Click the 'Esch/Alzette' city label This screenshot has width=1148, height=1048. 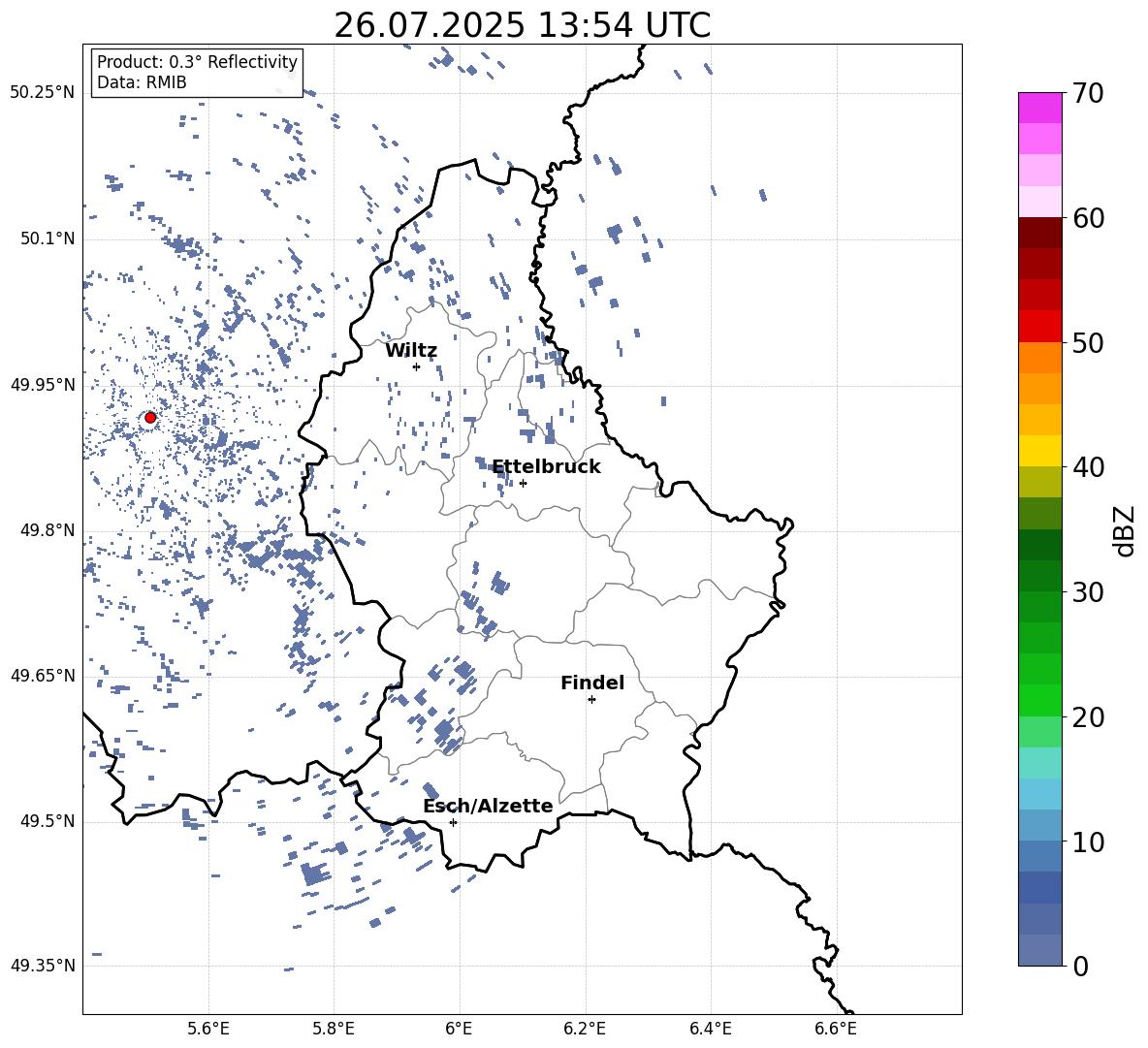488,807
